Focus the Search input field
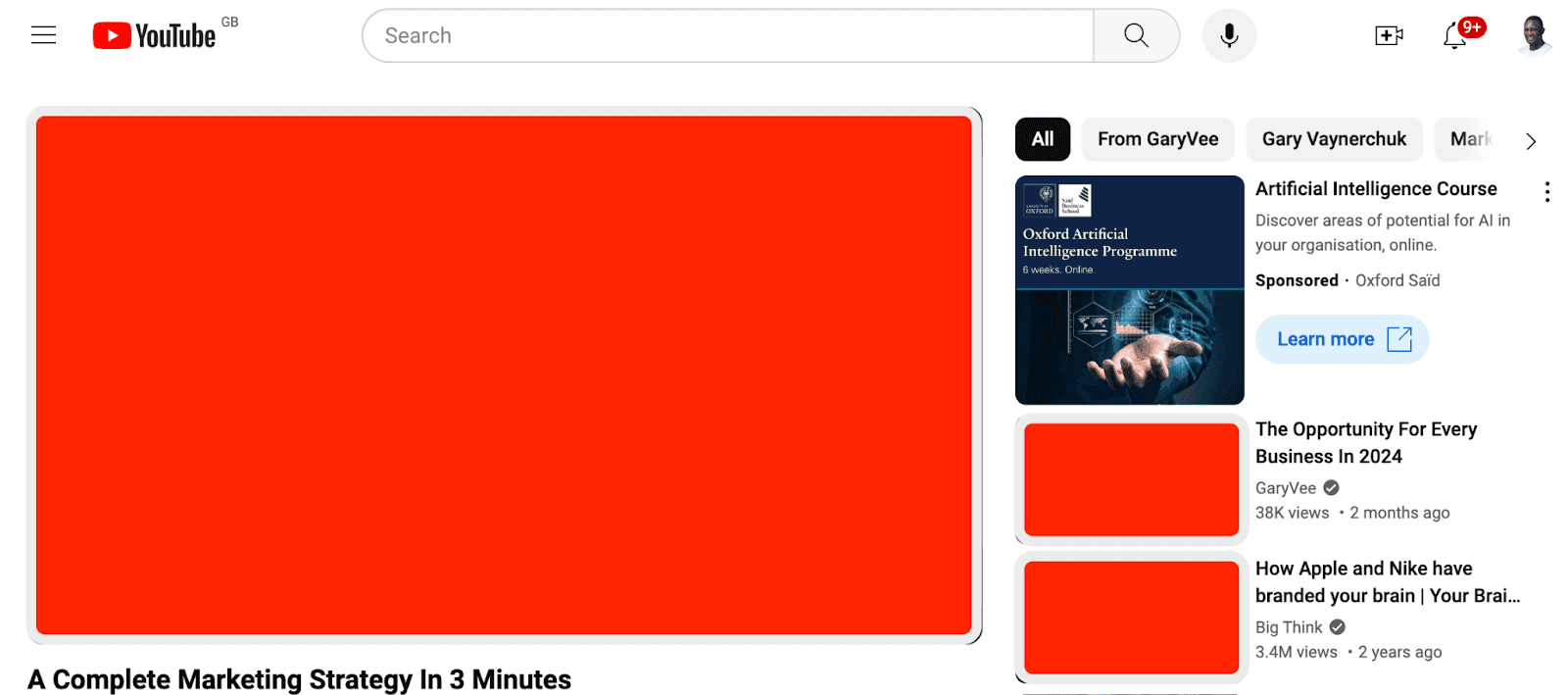Viewport: 1568px width, 695px height. click(x=728, y=35)
